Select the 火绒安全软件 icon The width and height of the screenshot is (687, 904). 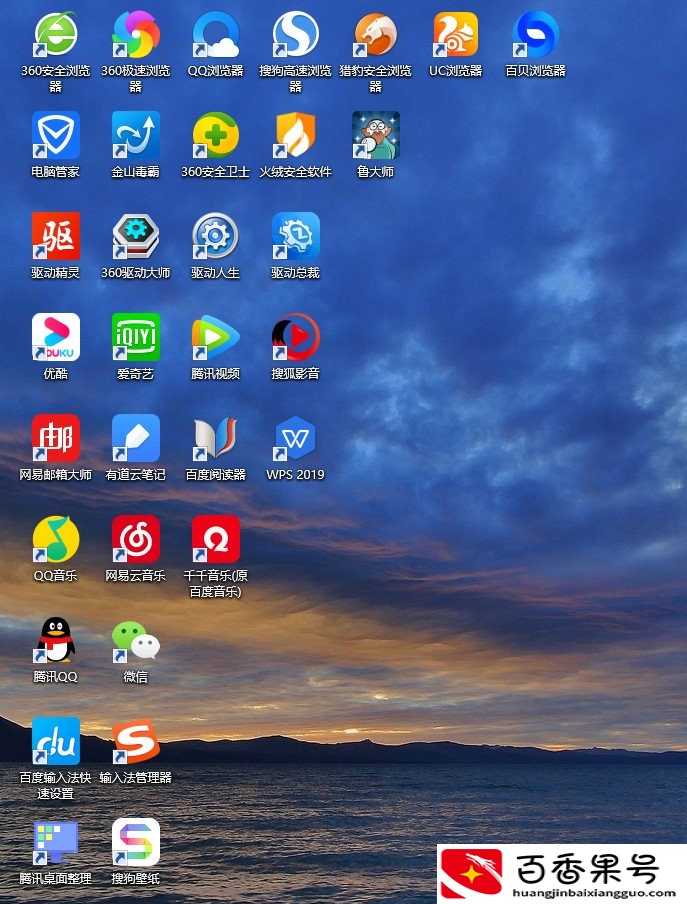coord(296,135)
